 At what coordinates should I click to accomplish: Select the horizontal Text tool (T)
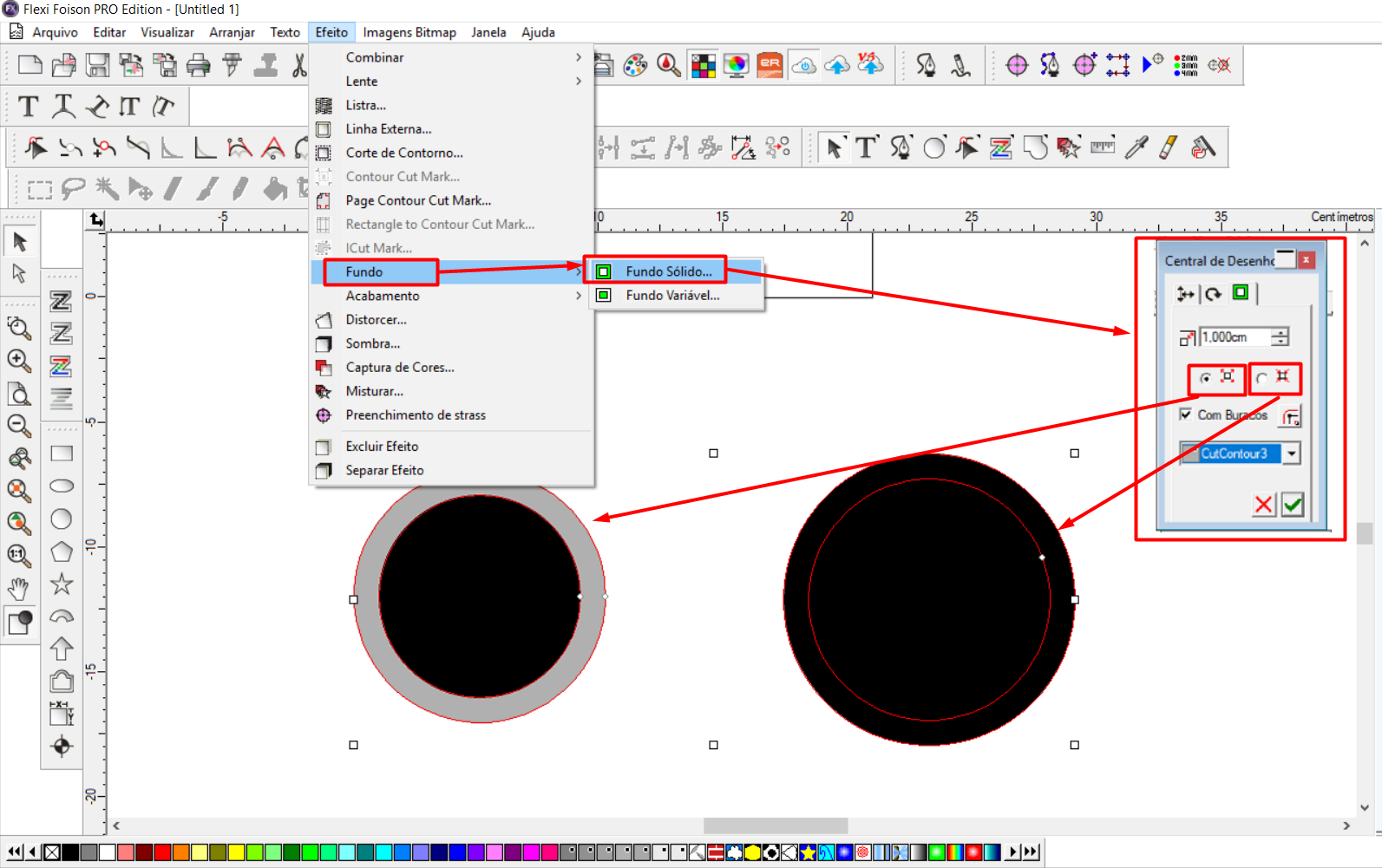tap(29, 107)
